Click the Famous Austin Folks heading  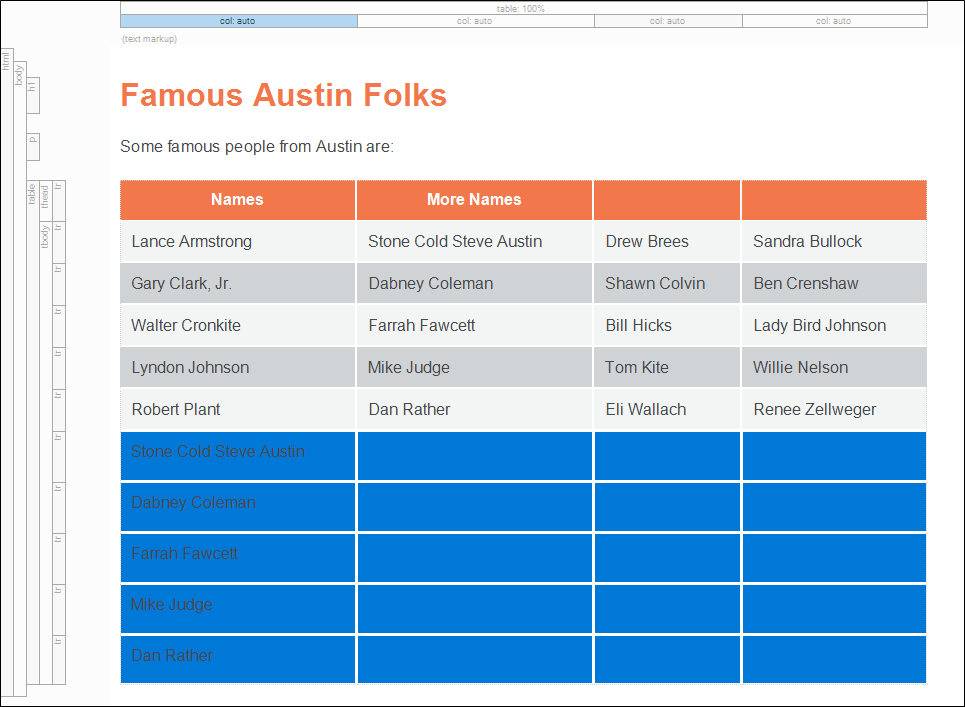pyautogui.click(x=283, y=95)
